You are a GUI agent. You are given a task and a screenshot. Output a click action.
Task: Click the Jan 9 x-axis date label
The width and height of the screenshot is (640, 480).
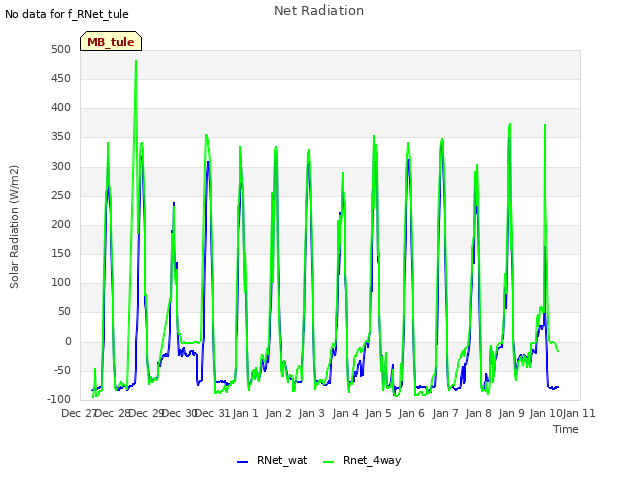[x=511, y=413]
